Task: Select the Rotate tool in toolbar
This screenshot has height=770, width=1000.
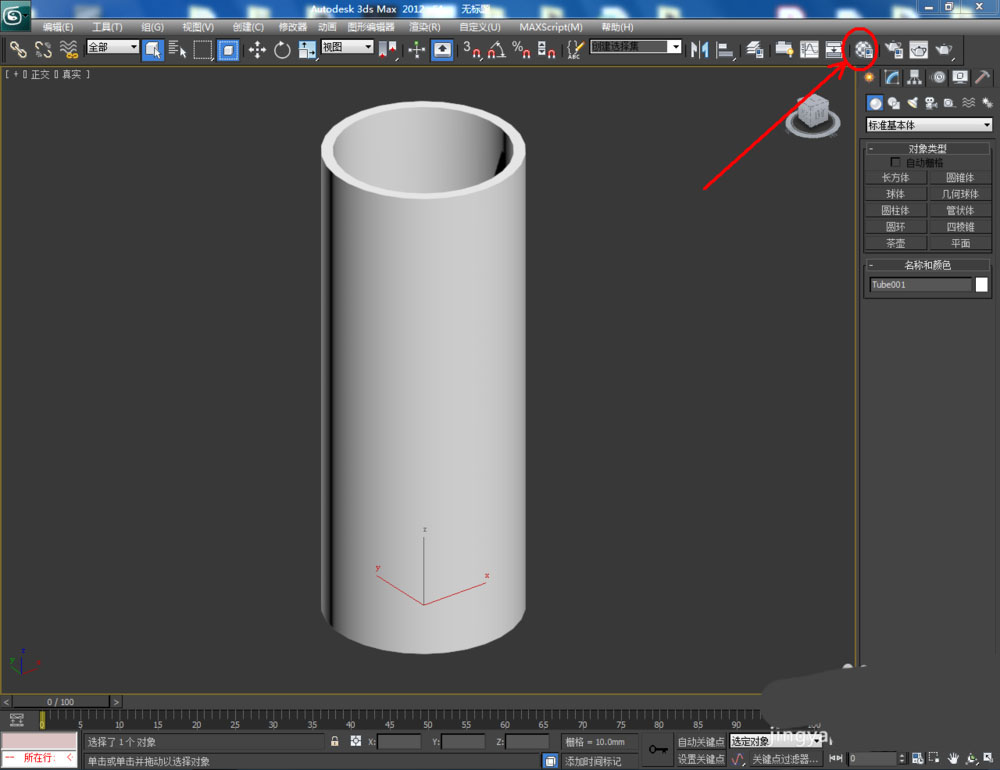Action: tap(282, 49)
